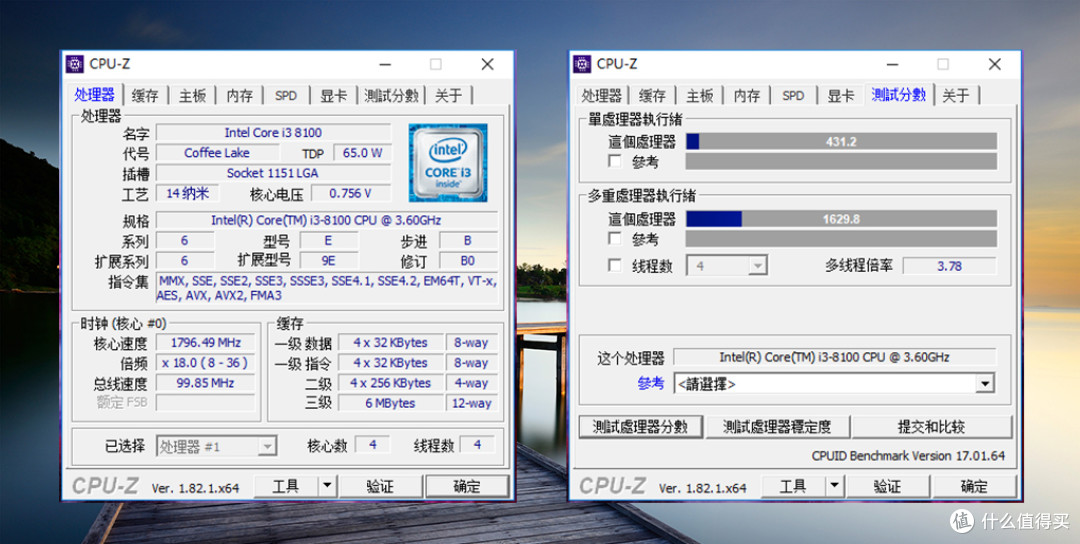The width and height of the screenshot is (1080, 544).
Task: Open the 处理器 tab in left CPU-Z window
Action: (x=95, y=95)
